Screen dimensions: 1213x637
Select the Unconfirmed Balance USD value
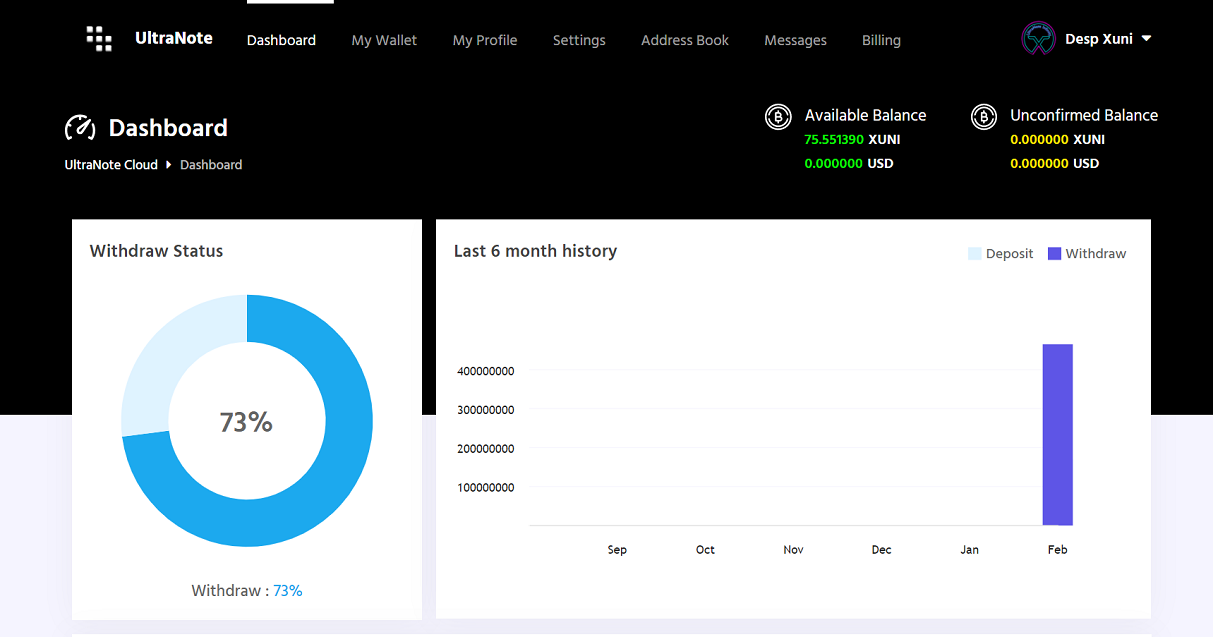[1054, 163]
